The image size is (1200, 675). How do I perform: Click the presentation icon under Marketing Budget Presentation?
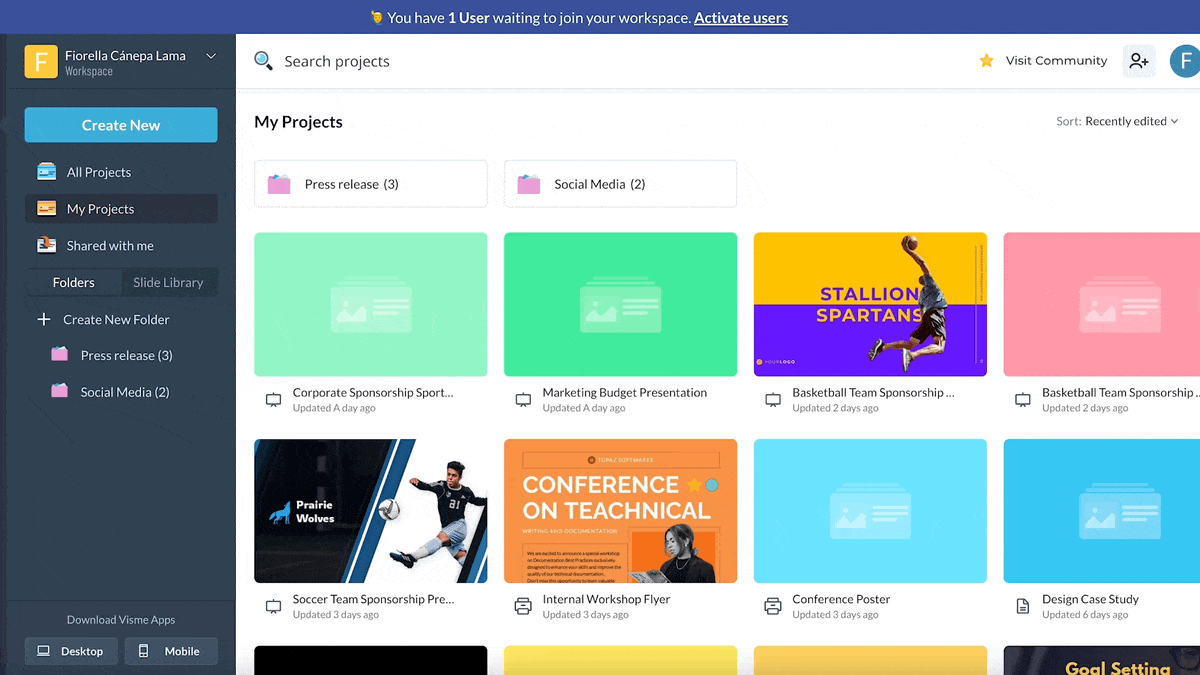(523, 399)
